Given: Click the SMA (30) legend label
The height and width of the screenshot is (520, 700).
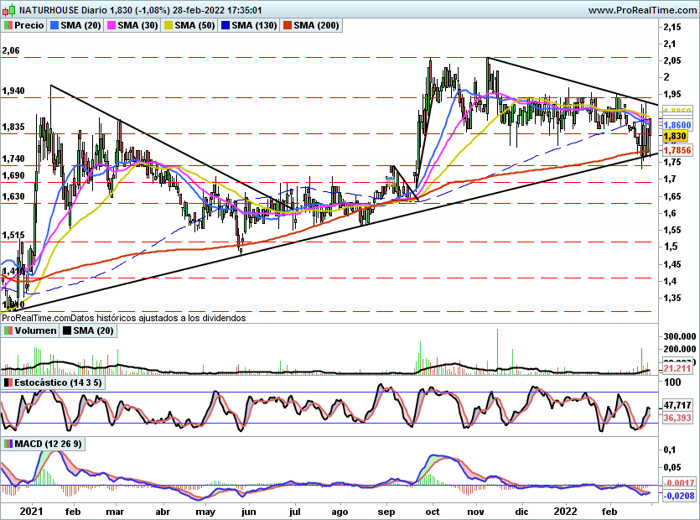Looking at the screenshot, I should coord(133,25).
